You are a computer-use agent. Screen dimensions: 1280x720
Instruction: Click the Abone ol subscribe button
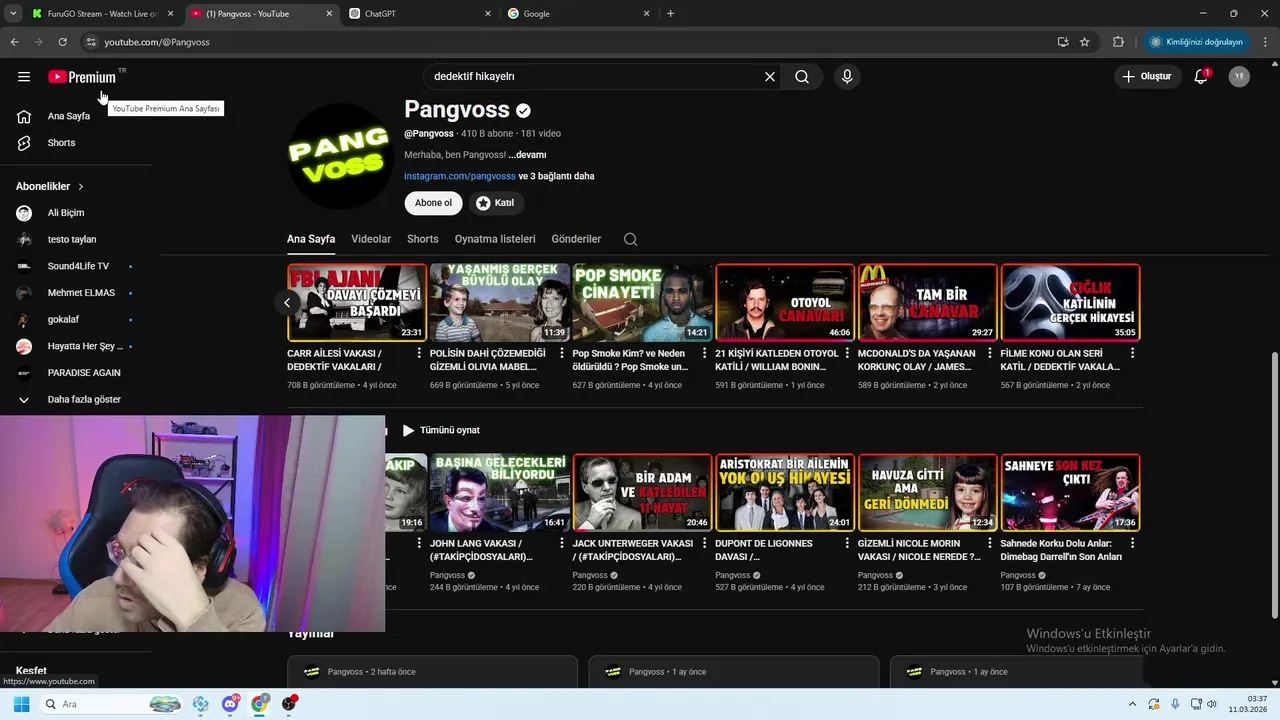point(433,203)
